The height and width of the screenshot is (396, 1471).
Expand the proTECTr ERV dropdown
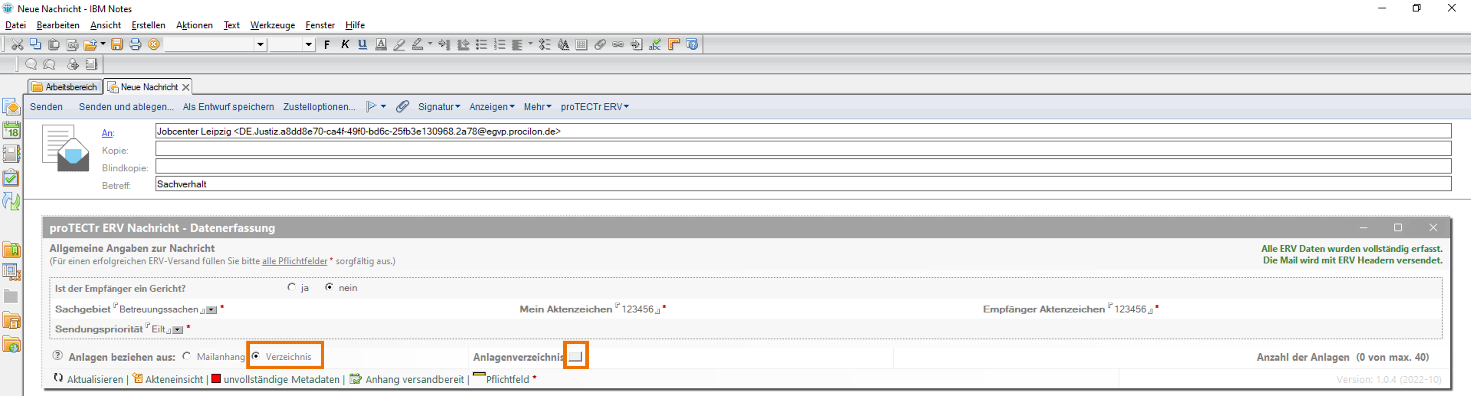[594, 106]
